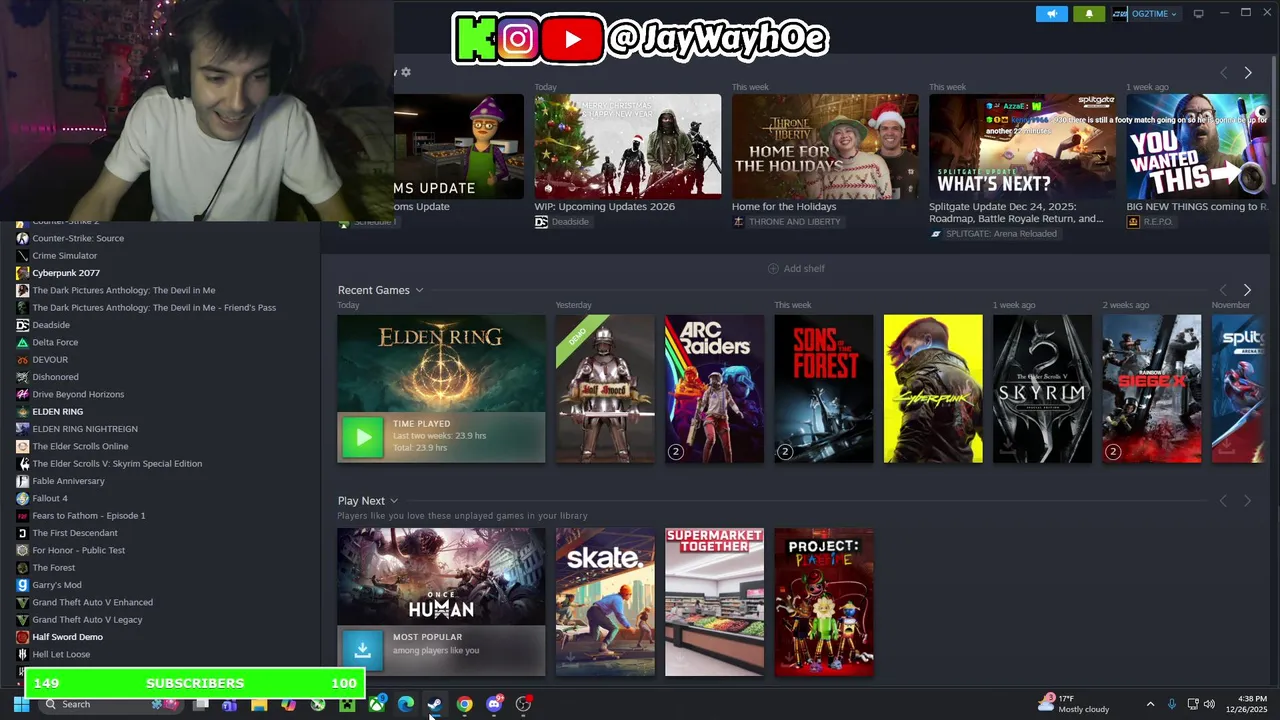Click the Add shelf button

(x=796, y=268)
